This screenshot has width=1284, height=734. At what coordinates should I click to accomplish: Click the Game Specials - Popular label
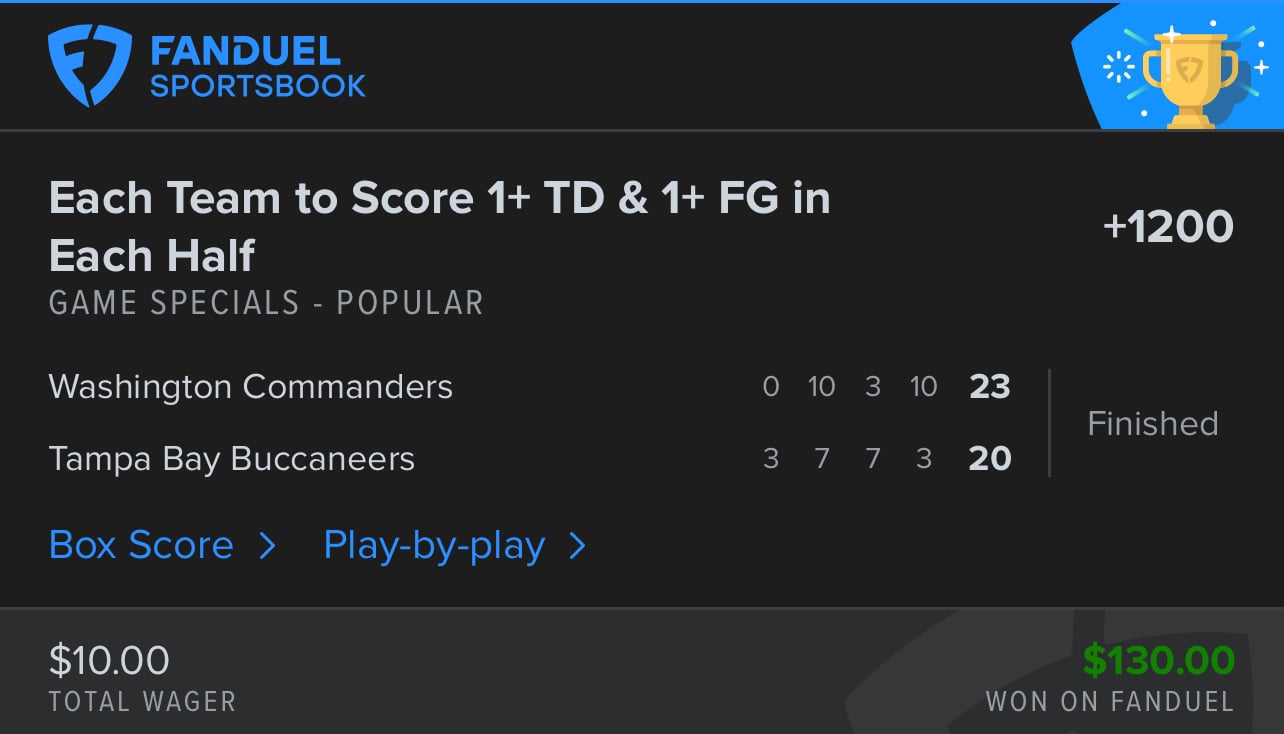[266, 303]
